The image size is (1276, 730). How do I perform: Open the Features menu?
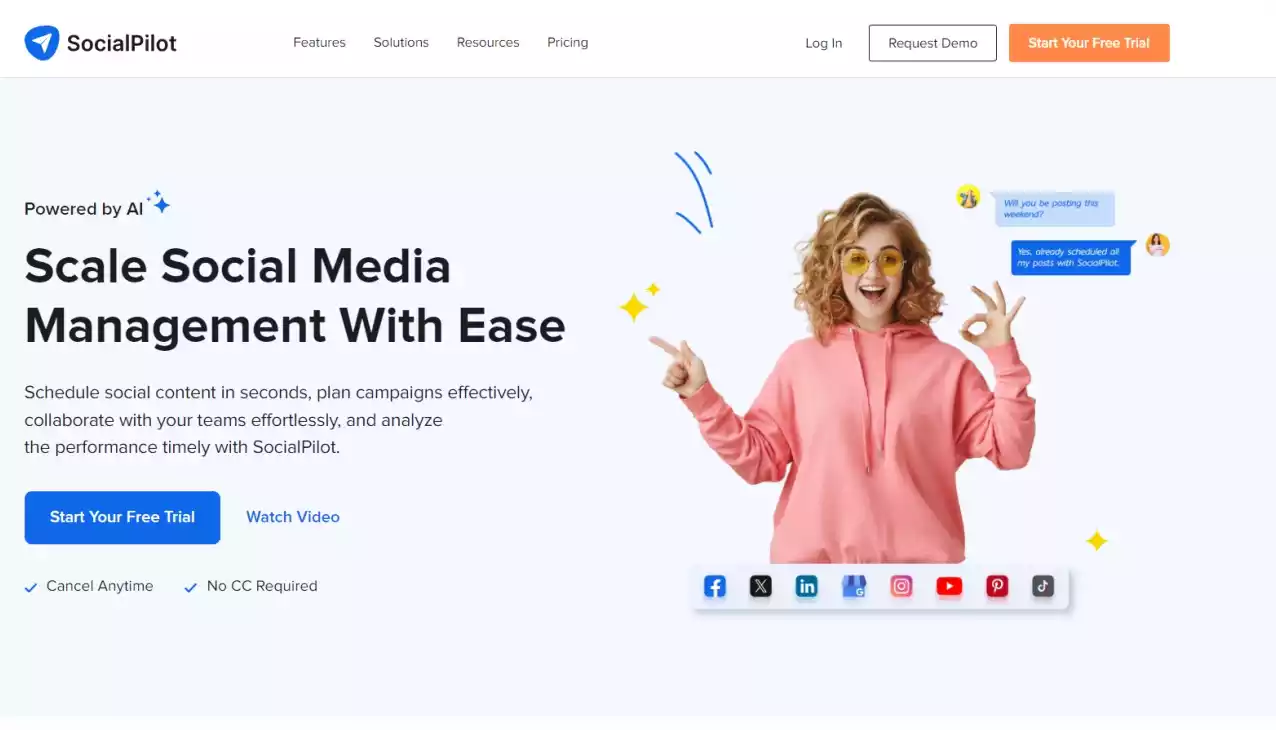click(x=319, y=43)
